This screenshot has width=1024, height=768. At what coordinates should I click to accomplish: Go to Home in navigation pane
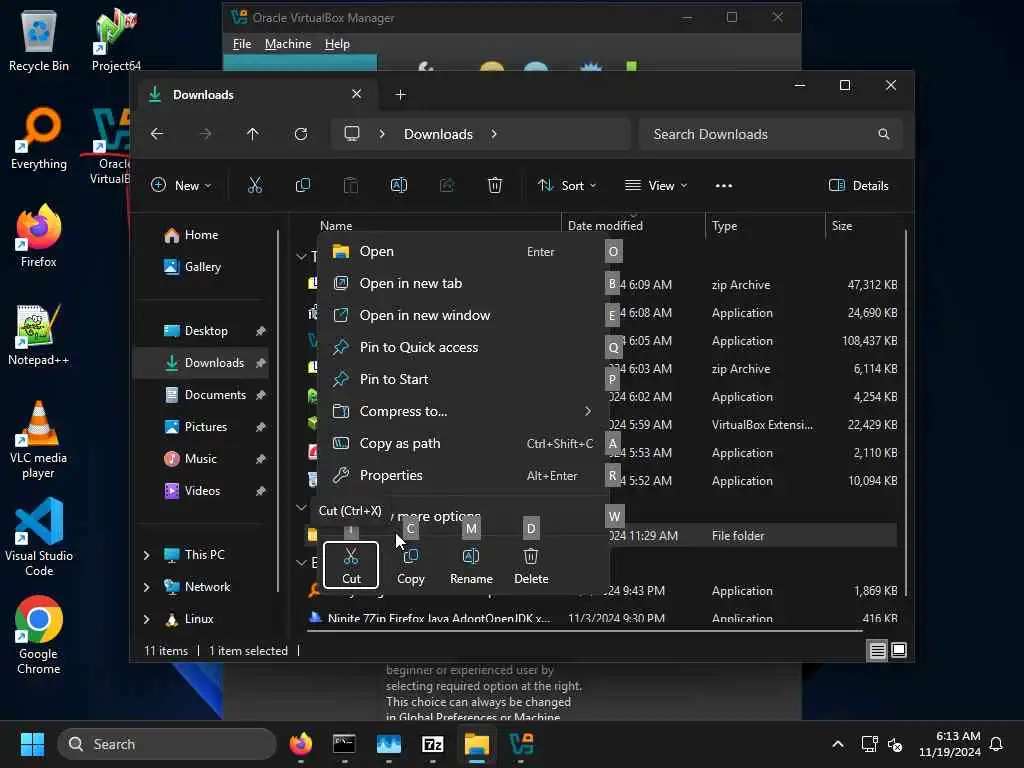point(201,235)
